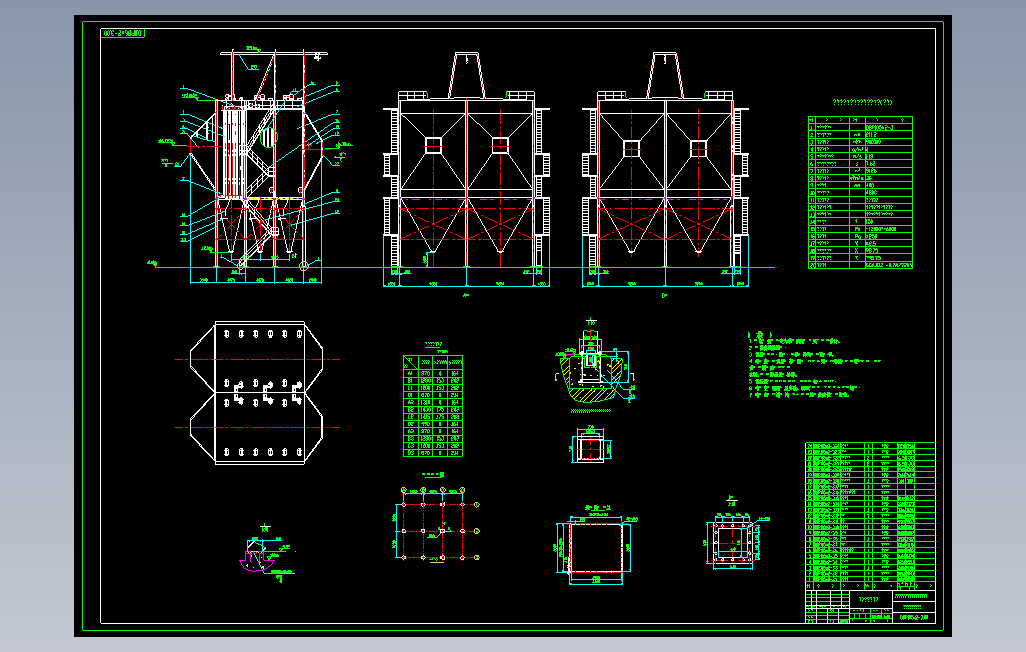
Task: Select the large cyan square flange detail
Action: point(596,547)
